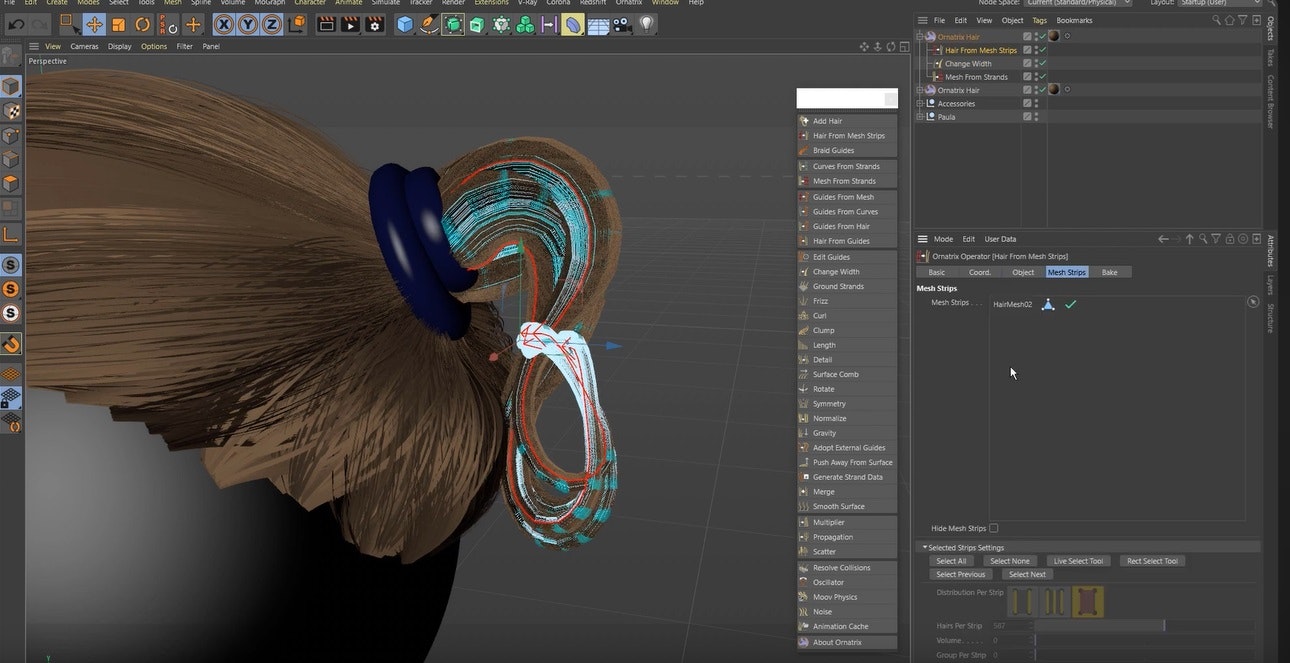1290x663 pixels.
Task: Click Braid Guides in the Ornatrix palette
Action: (x=847, y=150)
